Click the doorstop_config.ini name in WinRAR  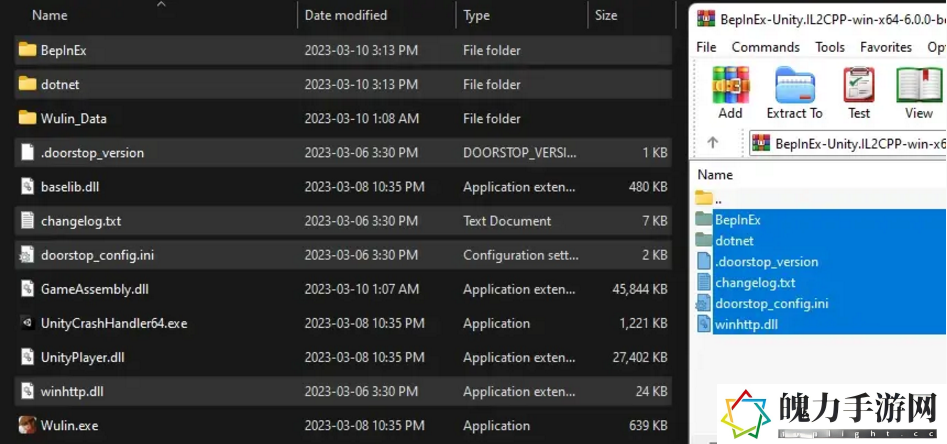(772, 303)
